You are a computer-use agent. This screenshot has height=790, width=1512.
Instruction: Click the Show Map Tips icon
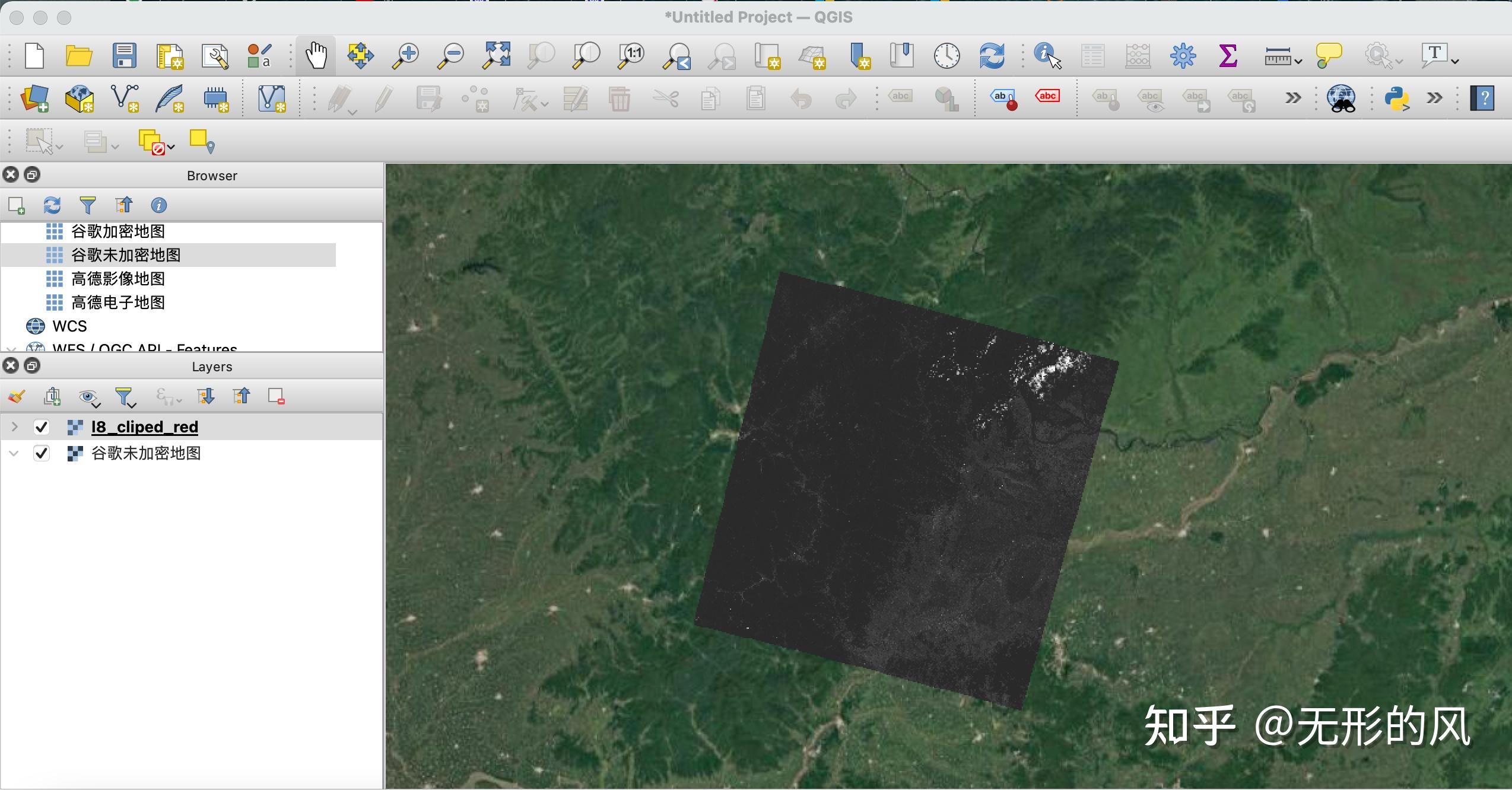pyautogui.click(x=1329, y=56)
